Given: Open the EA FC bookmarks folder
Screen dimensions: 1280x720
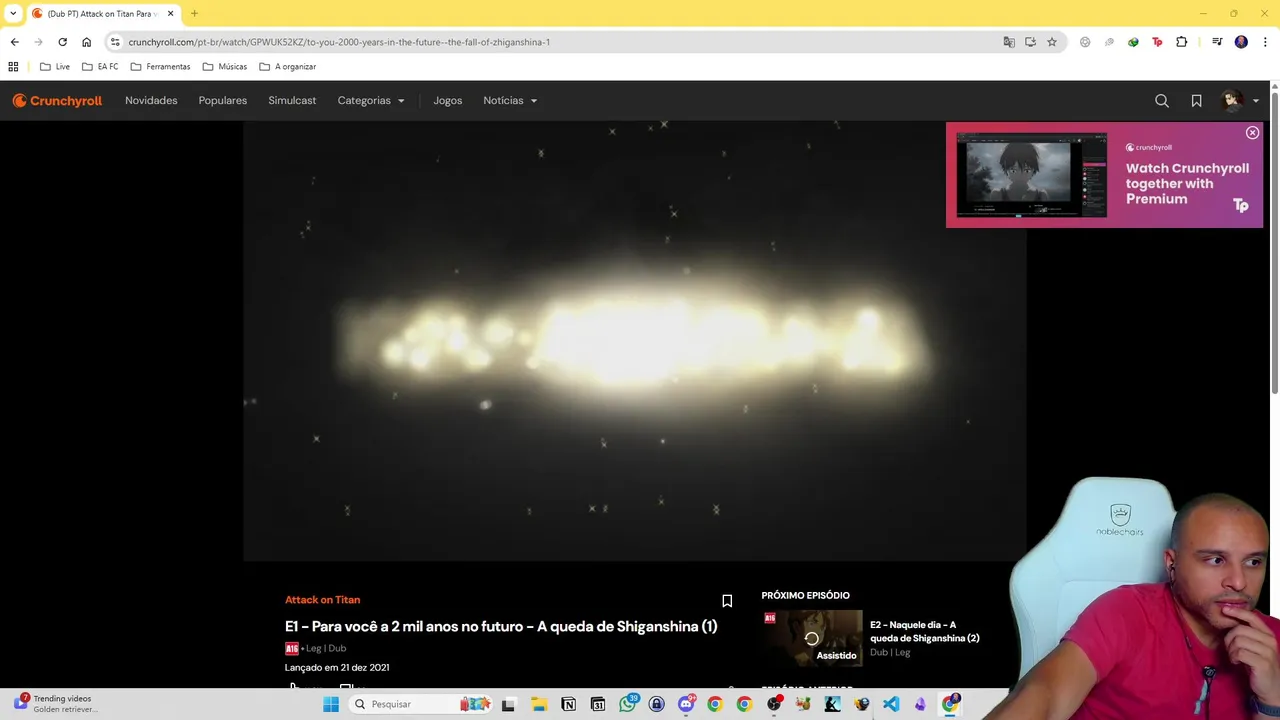Looking at the screenshot, I should (100, 67).
